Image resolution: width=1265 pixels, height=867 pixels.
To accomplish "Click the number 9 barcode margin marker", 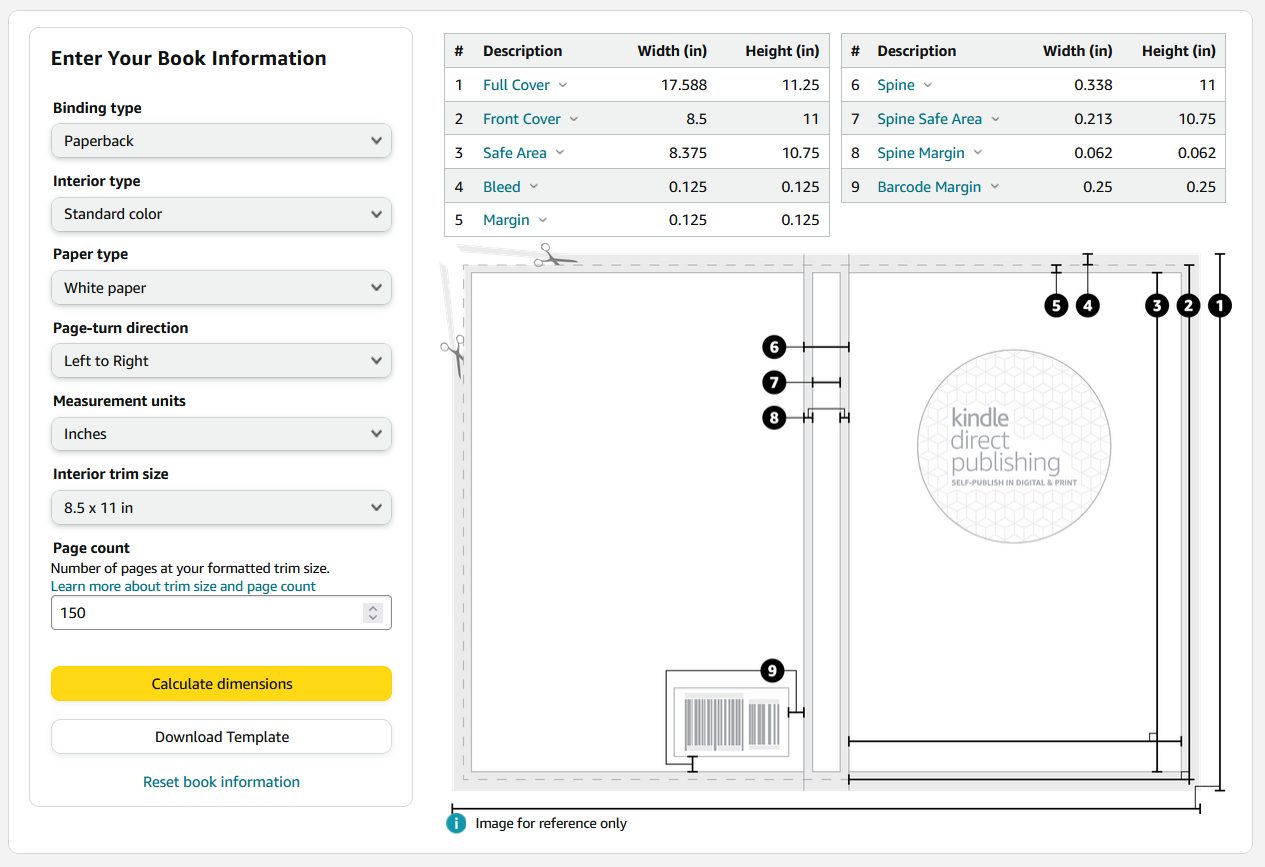I will pos(771,671).
